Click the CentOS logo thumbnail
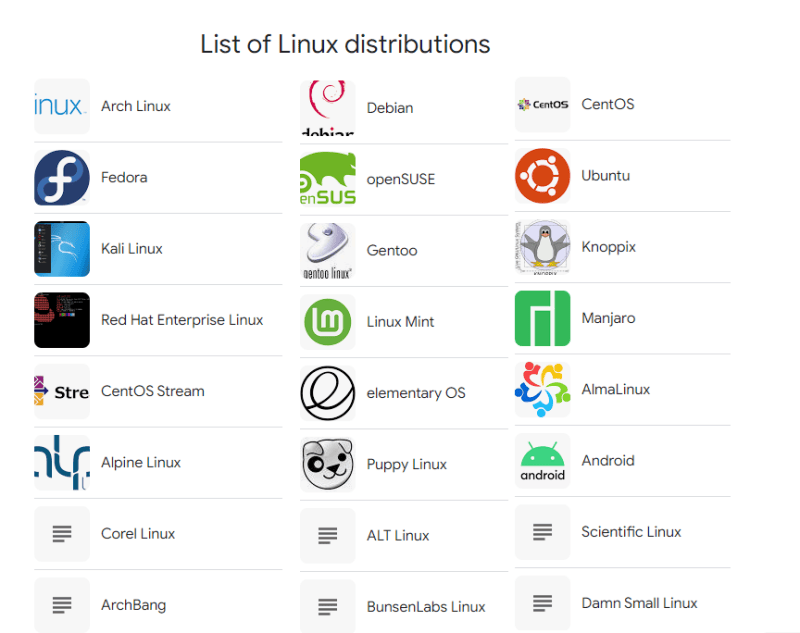Viewport: 800px width, 633px height. (542, 104)
